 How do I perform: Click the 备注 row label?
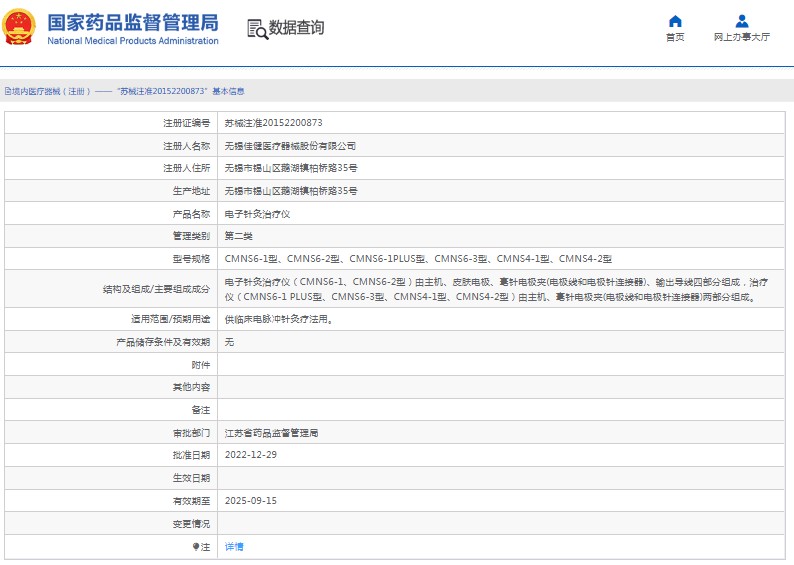pyautogui.click(x=201, y=410)
